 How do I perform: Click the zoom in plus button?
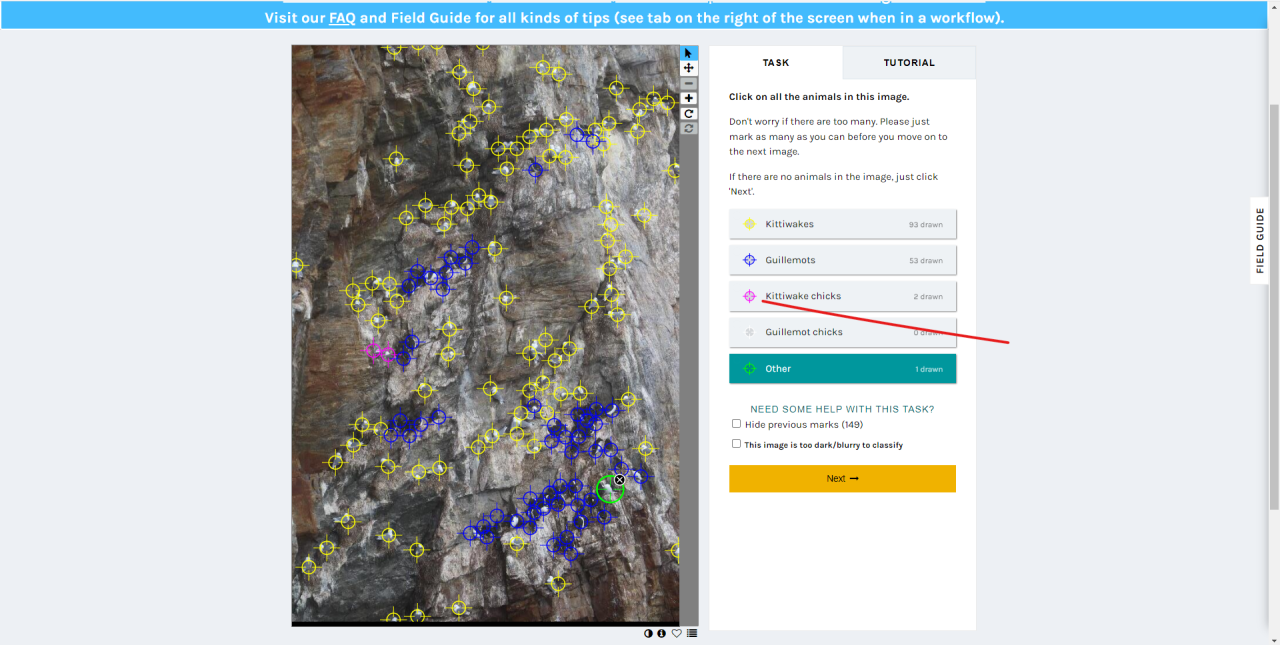pos(688,98)
